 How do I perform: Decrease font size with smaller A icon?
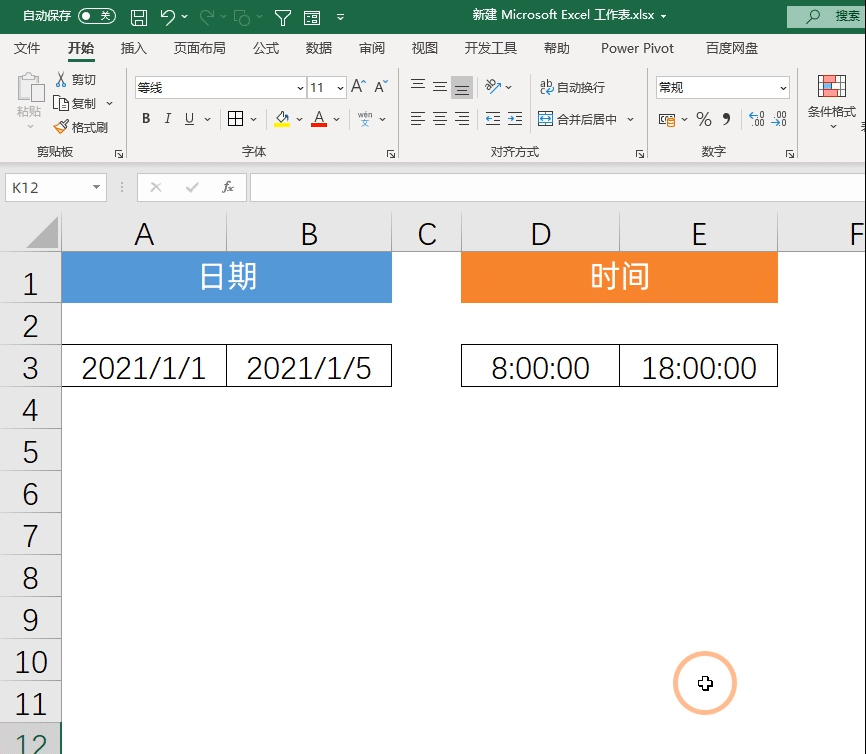381,86
